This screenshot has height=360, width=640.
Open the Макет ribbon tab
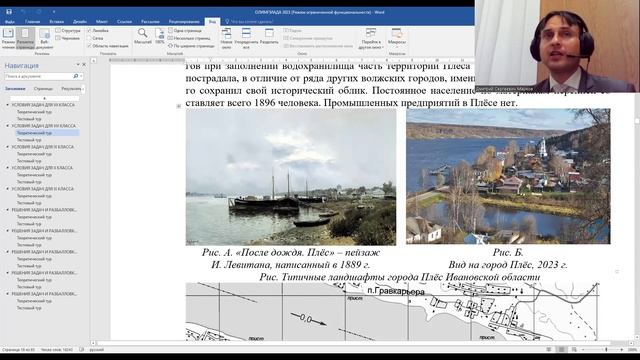[102, 22]
